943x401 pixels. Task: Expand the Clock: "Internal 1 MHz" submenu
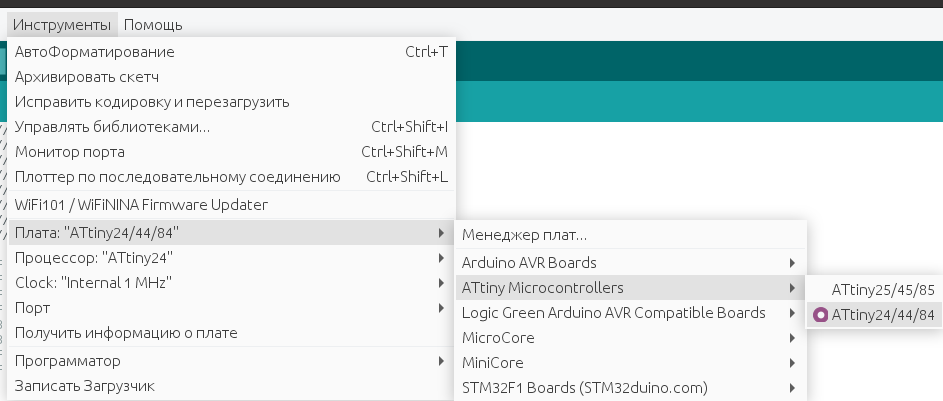click(93, 283)
